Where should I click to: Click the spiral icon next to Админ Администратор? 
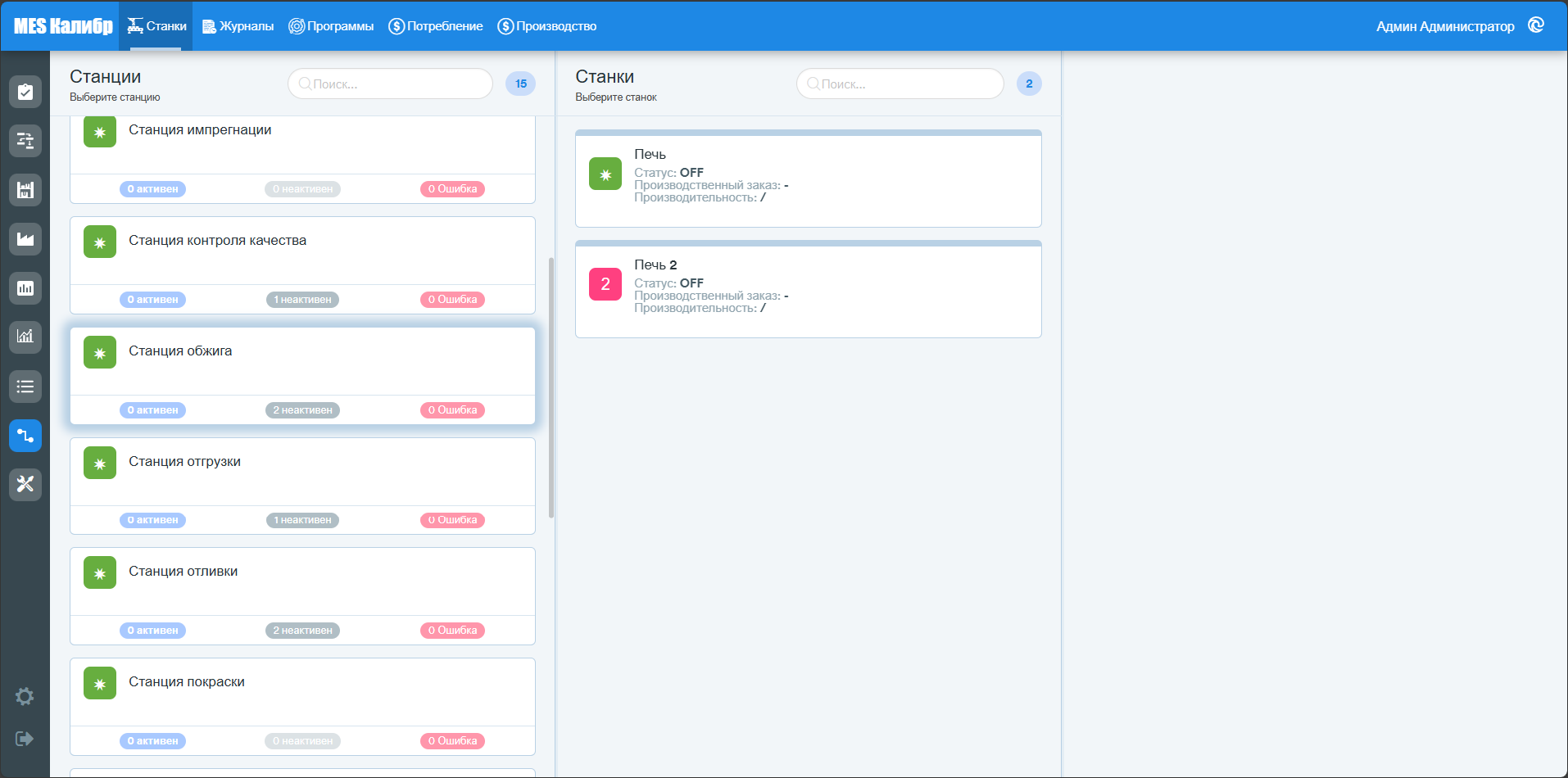pos(1536,25)
